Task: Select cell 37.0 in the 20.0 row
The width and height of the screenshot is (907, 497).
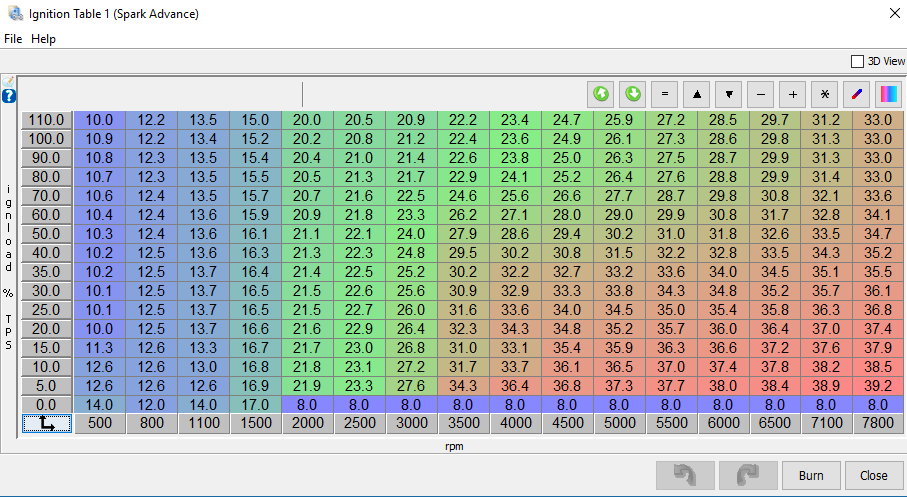Action: [826, 329]
